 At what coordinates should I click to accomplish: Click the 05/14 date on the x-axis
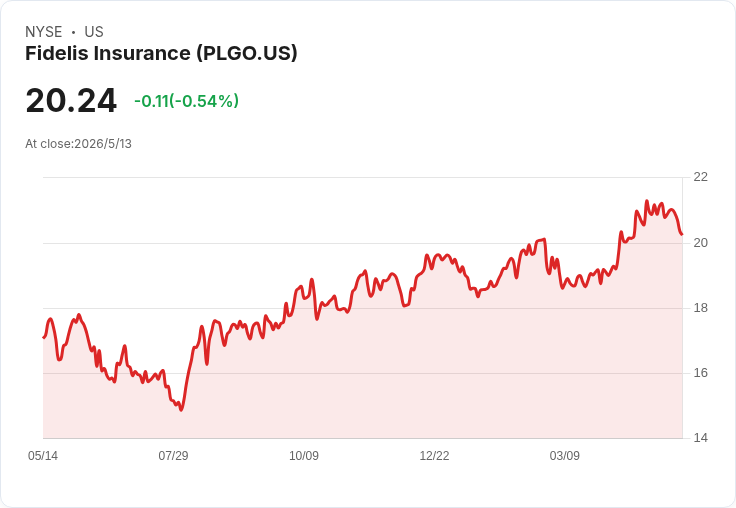click(x=43, y=455)
